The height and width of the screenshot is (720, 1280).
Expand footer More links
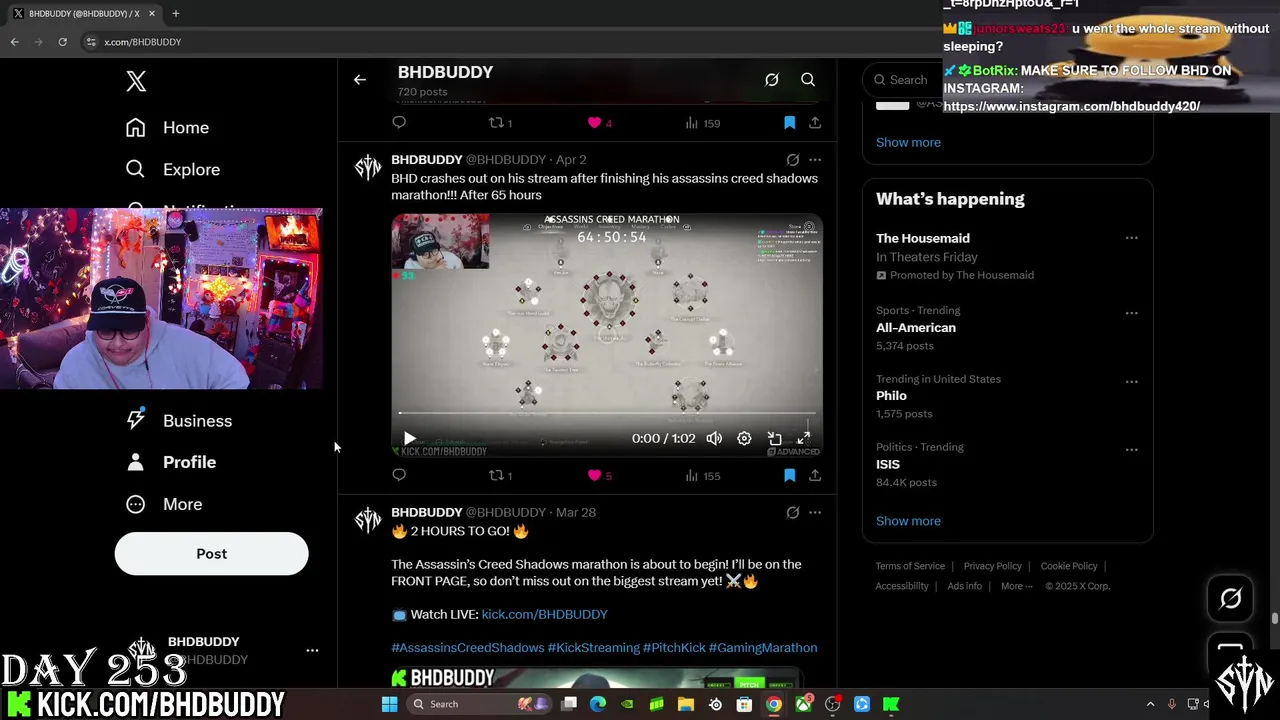(1016, 586)
